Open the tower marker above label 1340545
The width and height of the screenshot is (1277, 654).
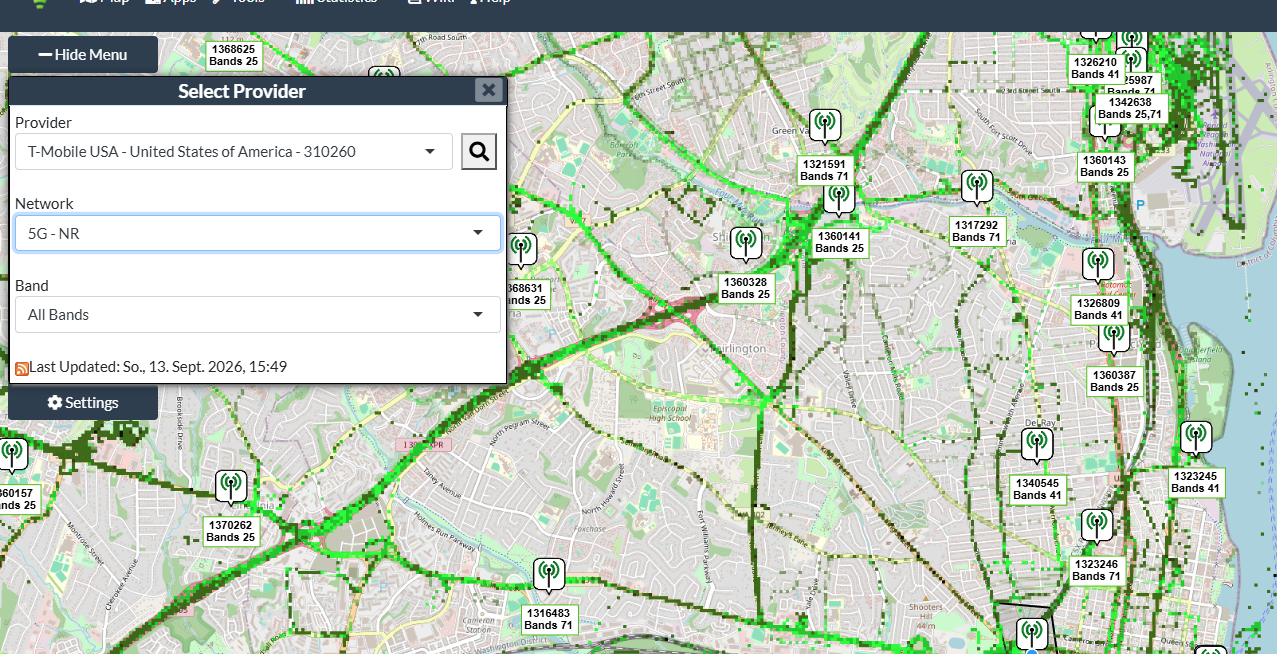point(1037,445)
